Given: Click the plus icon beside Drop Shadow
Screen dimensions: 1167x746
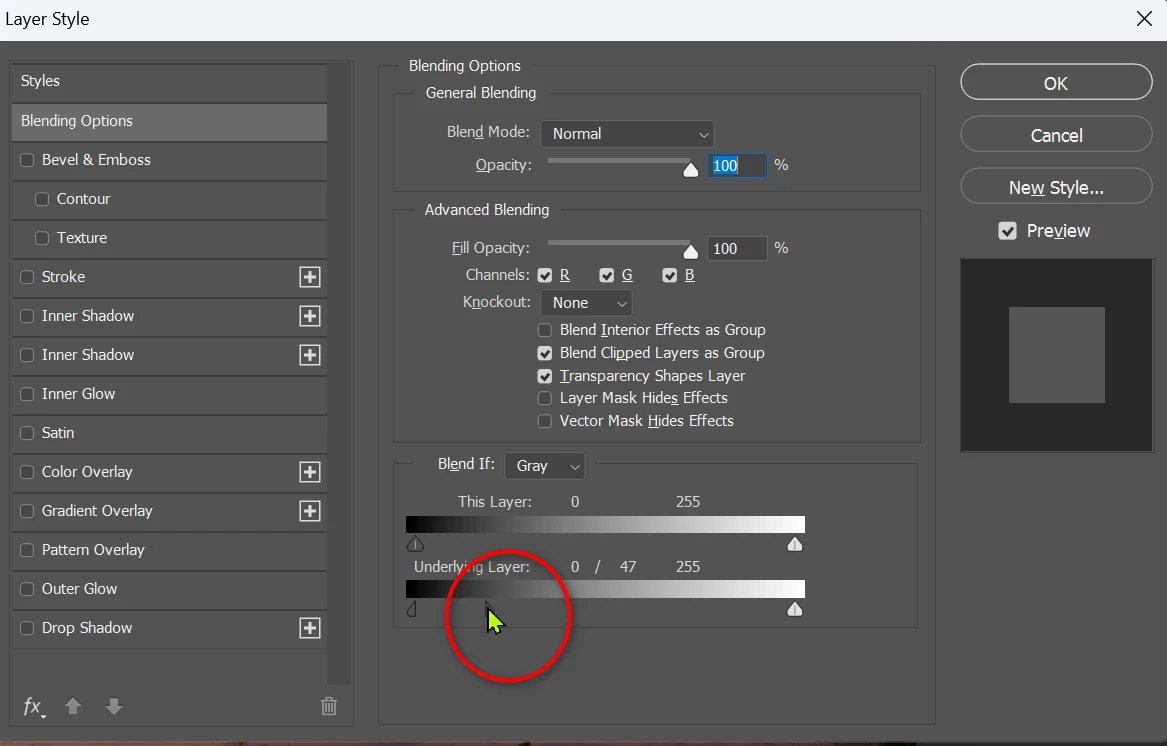Looking at the screenshot, I should [x=310, y=628].
